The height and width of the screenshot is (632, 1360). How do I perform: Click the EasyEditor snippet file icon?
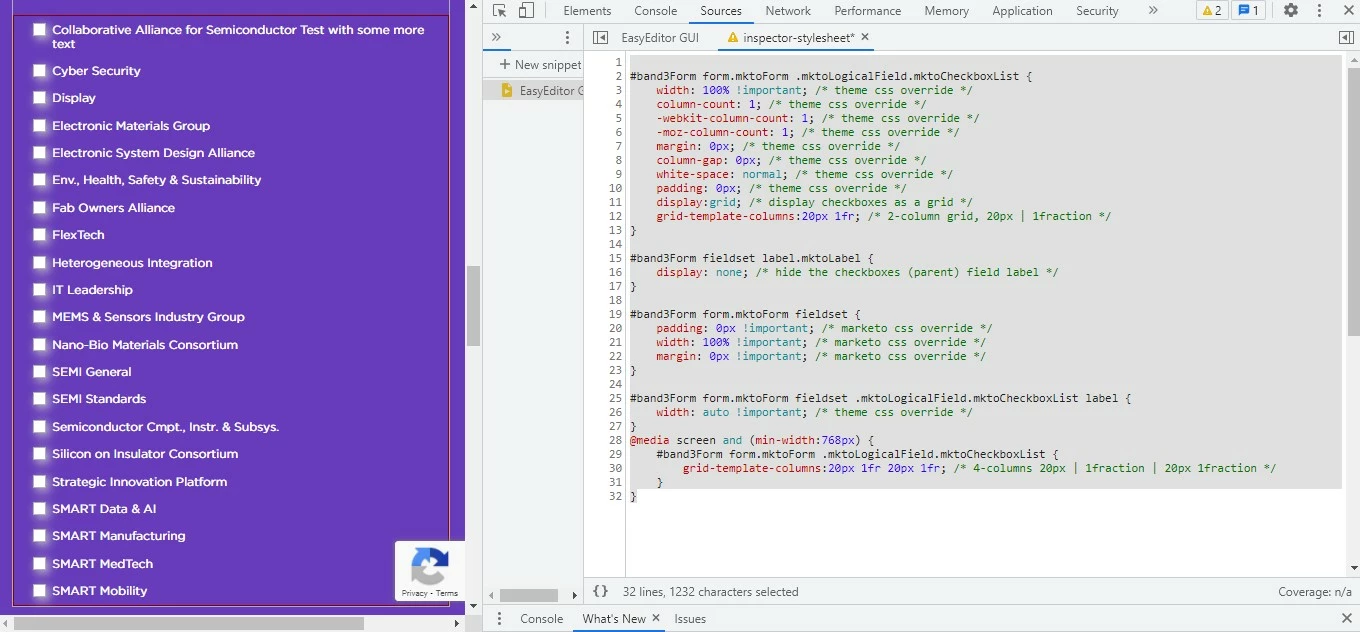[508, 90]
